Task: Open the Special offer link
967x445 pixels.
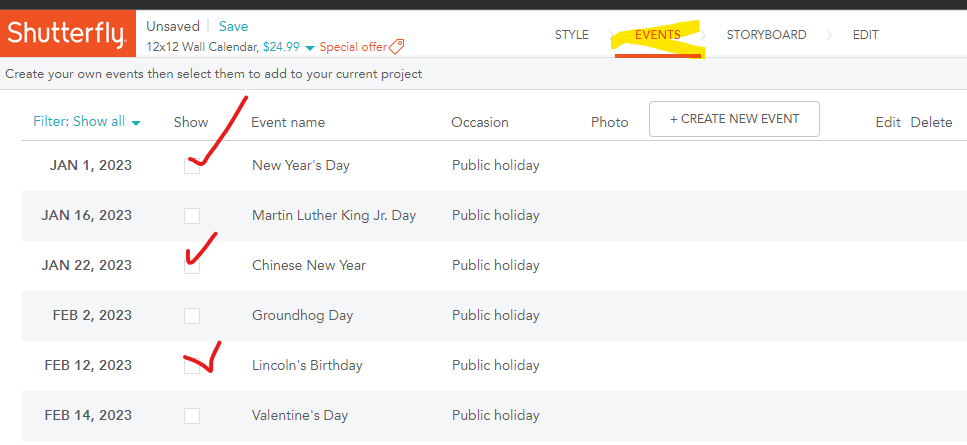Action: click(352, 47)
